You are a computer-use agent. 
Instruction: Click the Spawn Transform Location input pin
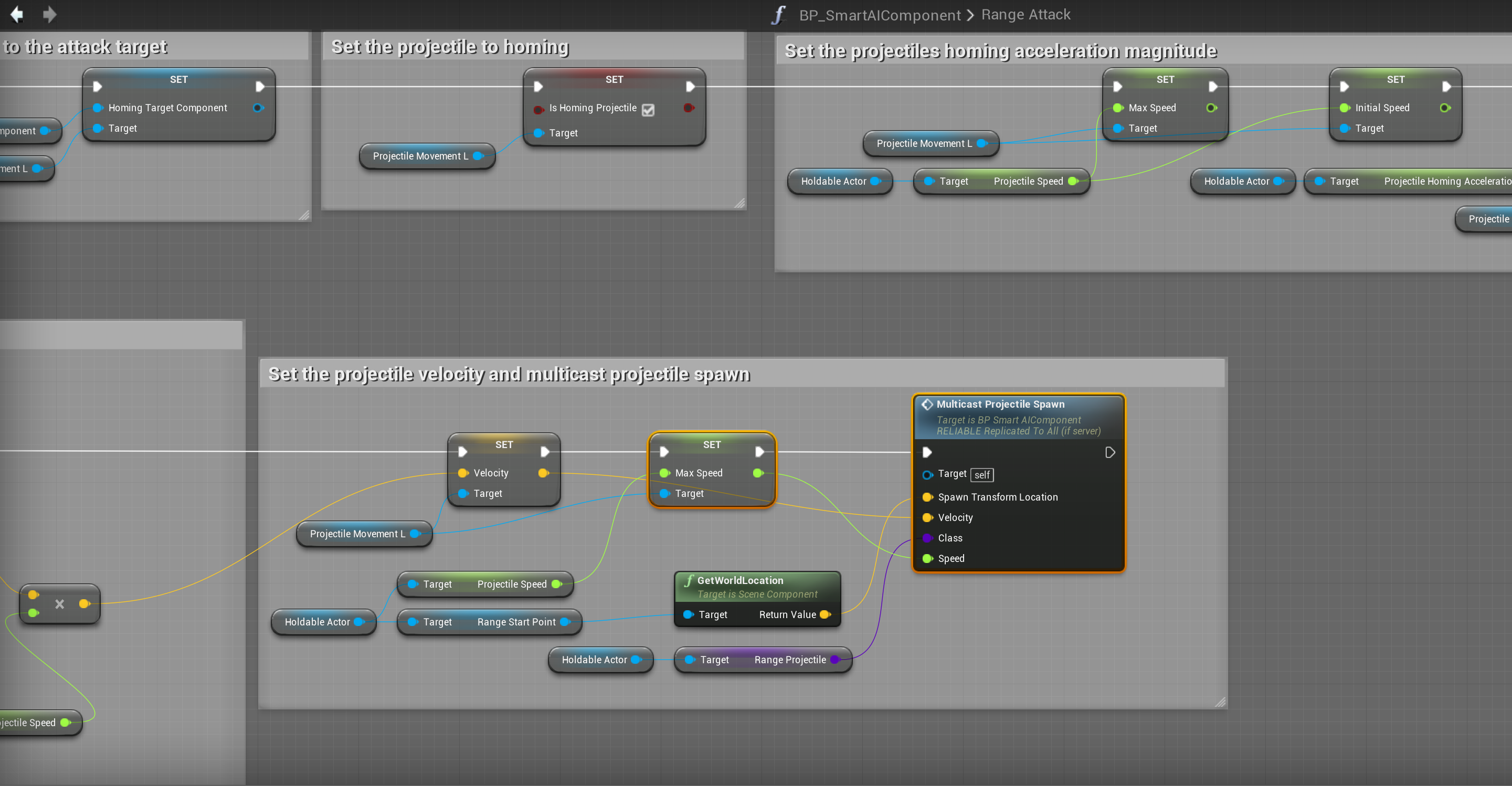coord(927,497)
